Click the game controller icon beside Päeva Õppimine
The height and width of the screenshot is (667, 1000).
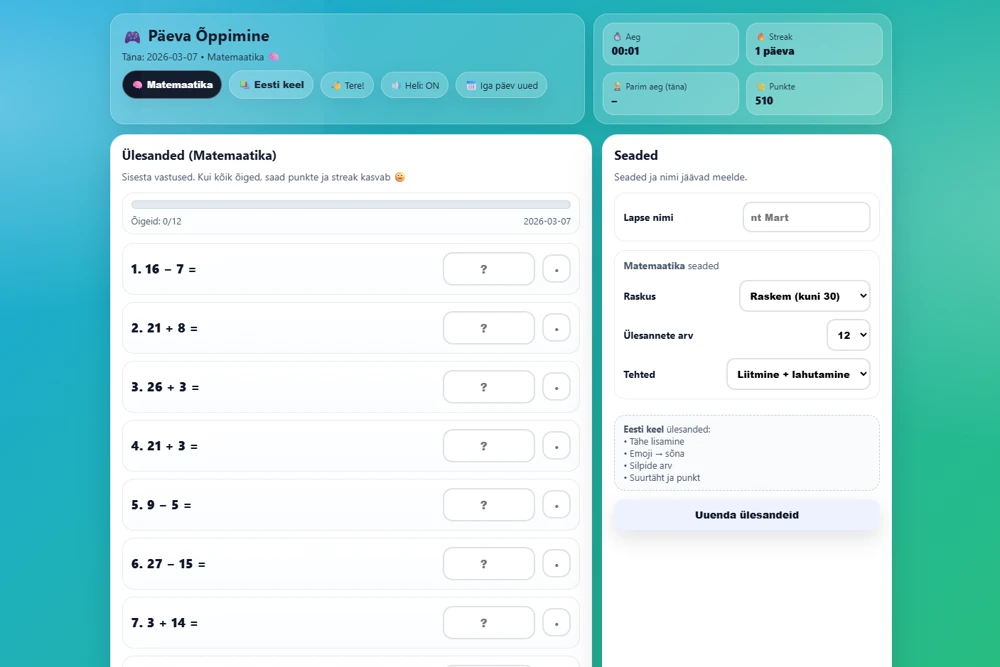[x=132, y=37]
